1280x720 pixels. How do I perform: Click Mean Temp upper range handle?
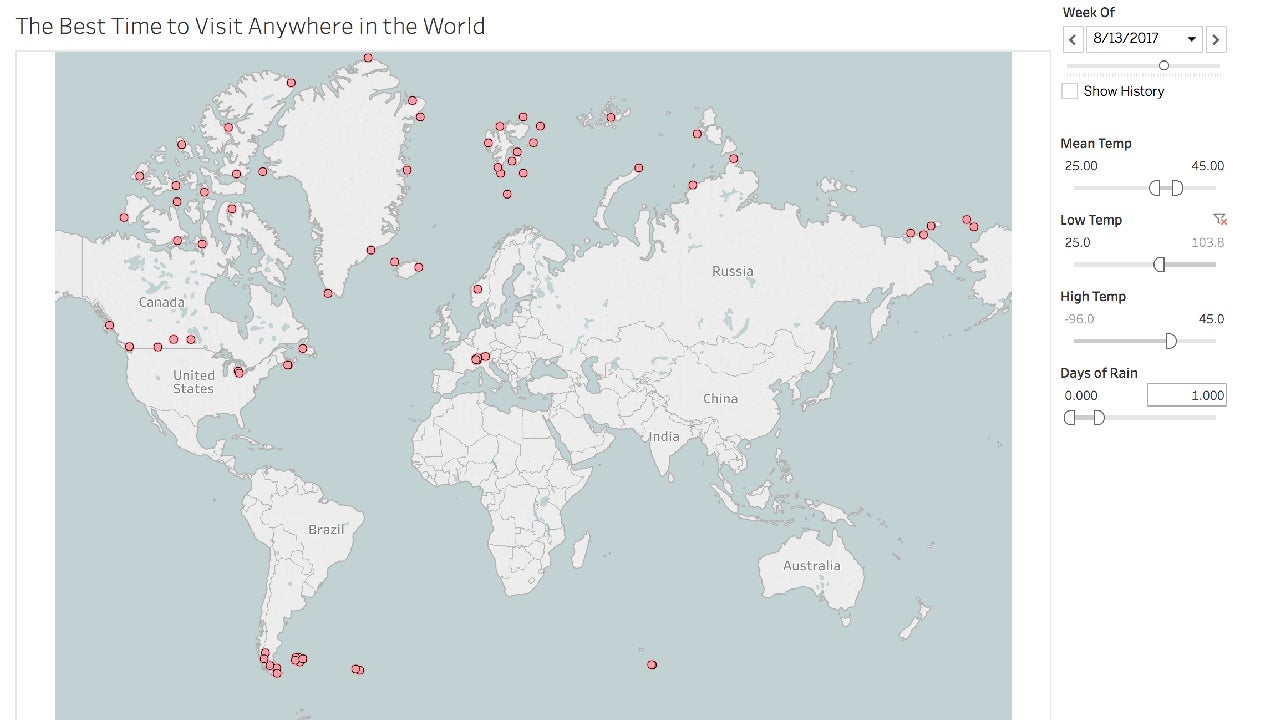(x=1177, y=188)
